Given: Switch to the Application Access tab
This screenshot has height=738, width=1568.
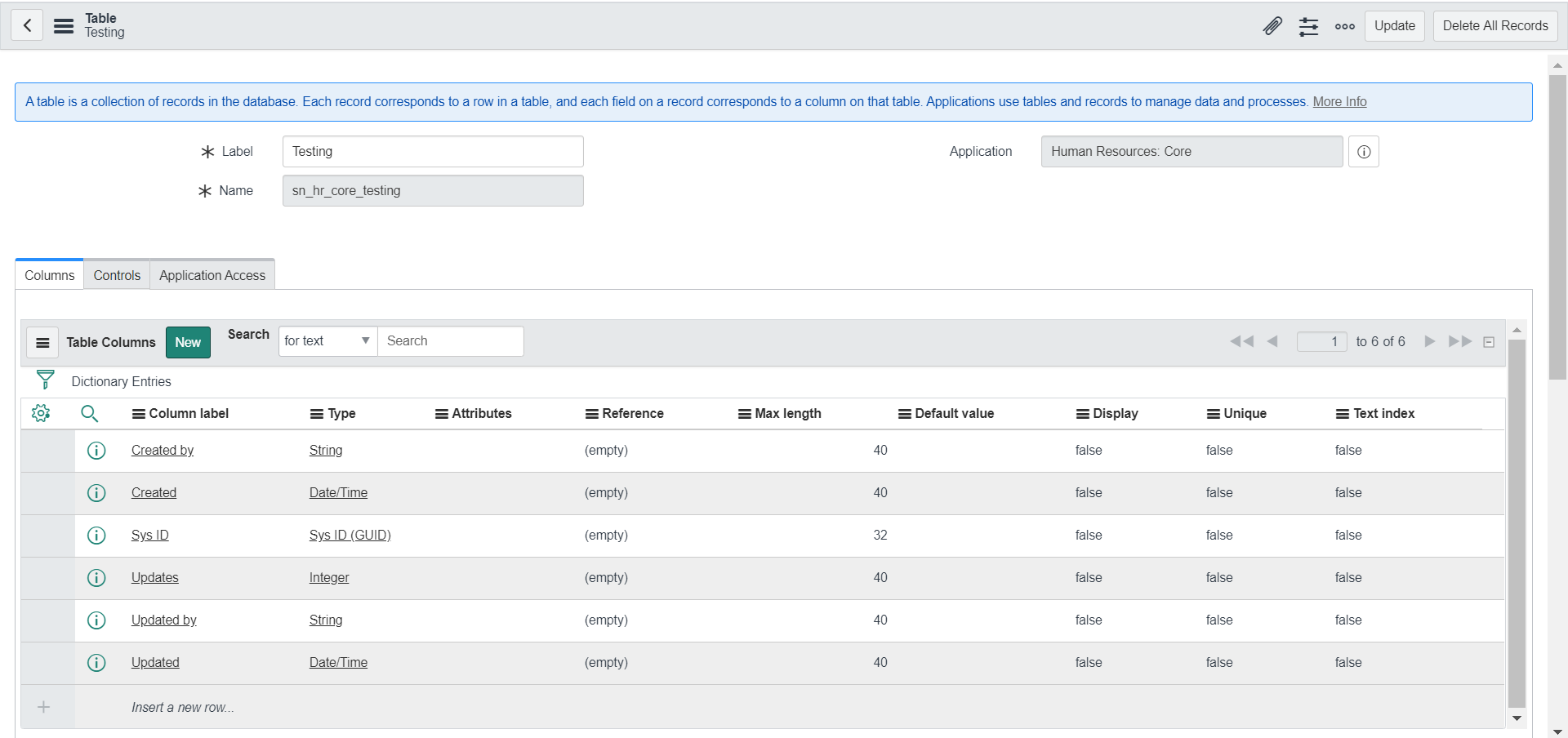Looking at the screenshot, I should [212, 275].
